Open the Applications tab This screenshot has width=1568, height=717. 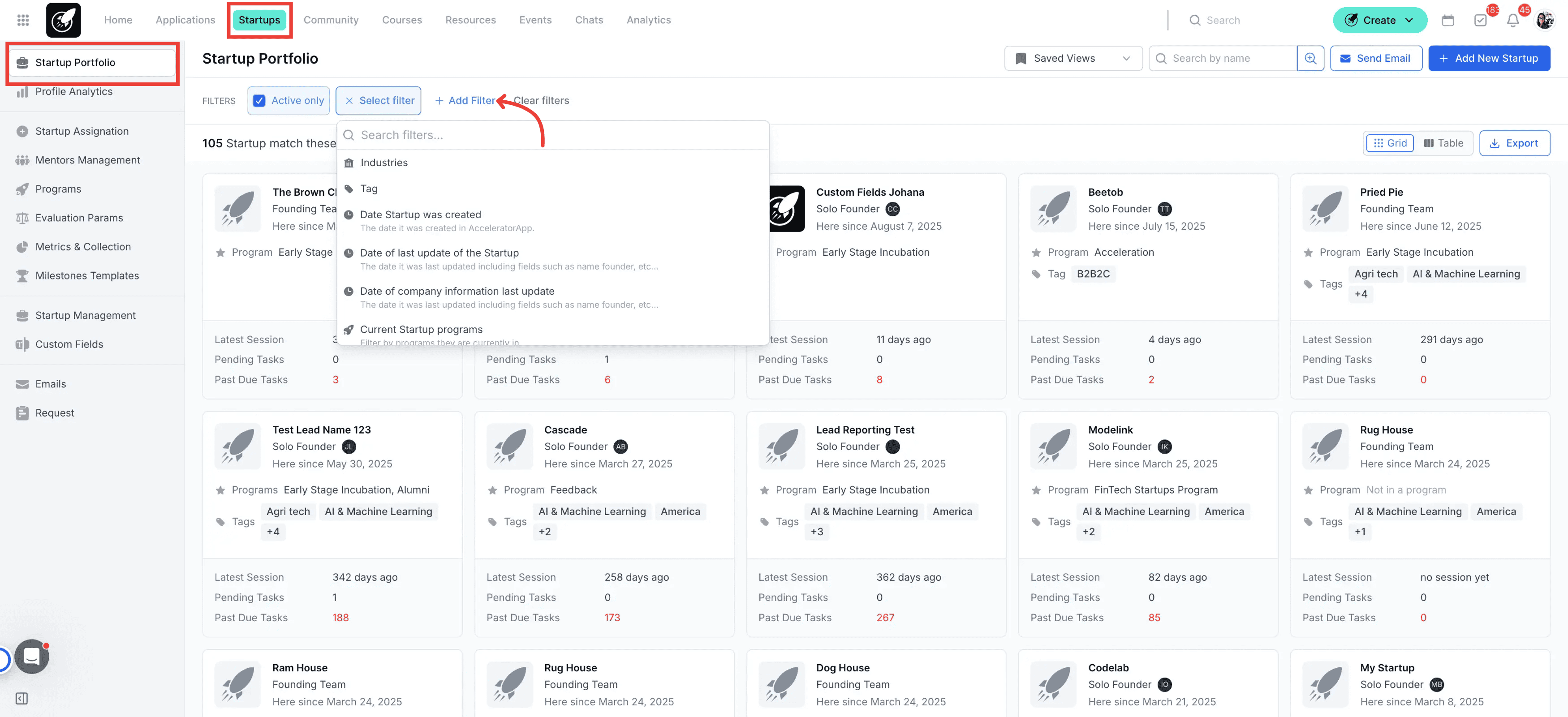pos(185,20)
